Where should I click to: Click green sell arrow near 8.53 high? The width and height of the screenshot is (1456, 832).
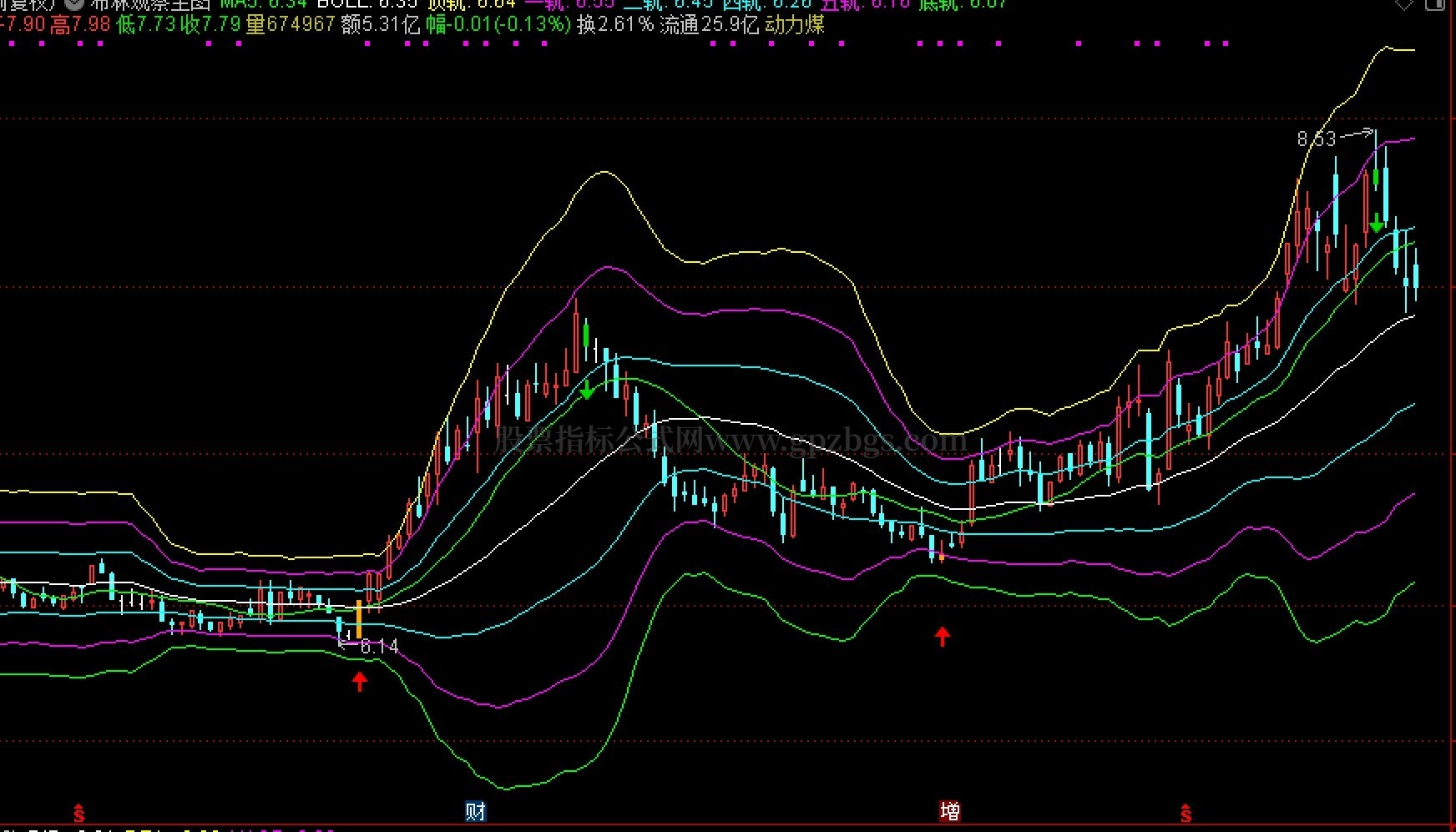pos(1376,223)
